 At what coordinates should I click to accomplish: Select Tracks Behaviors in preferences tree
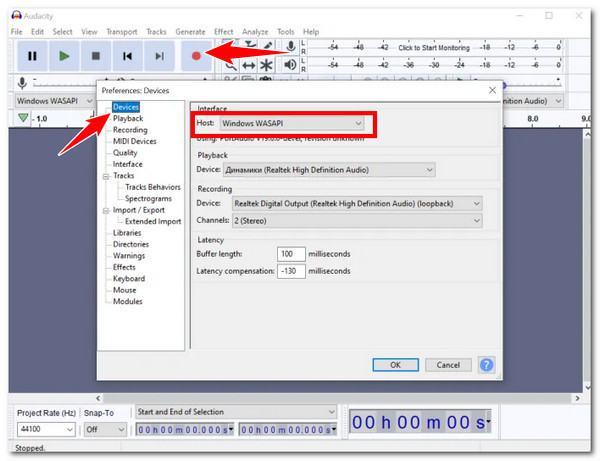pos(153,187)
